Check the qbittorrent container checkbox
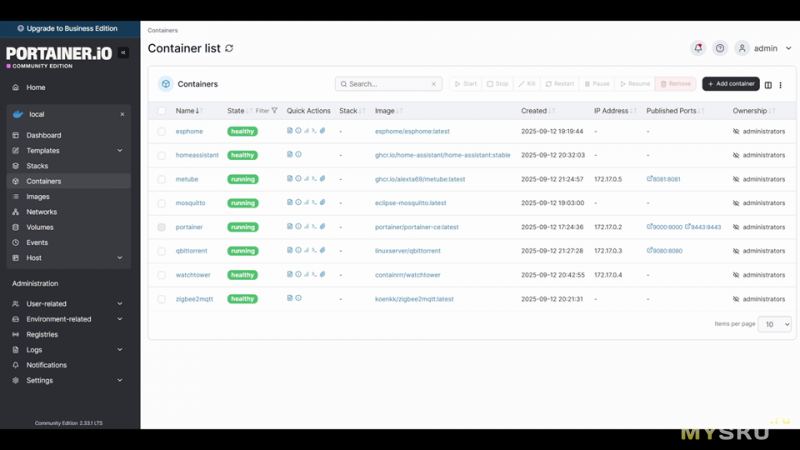 coord(162,251)
